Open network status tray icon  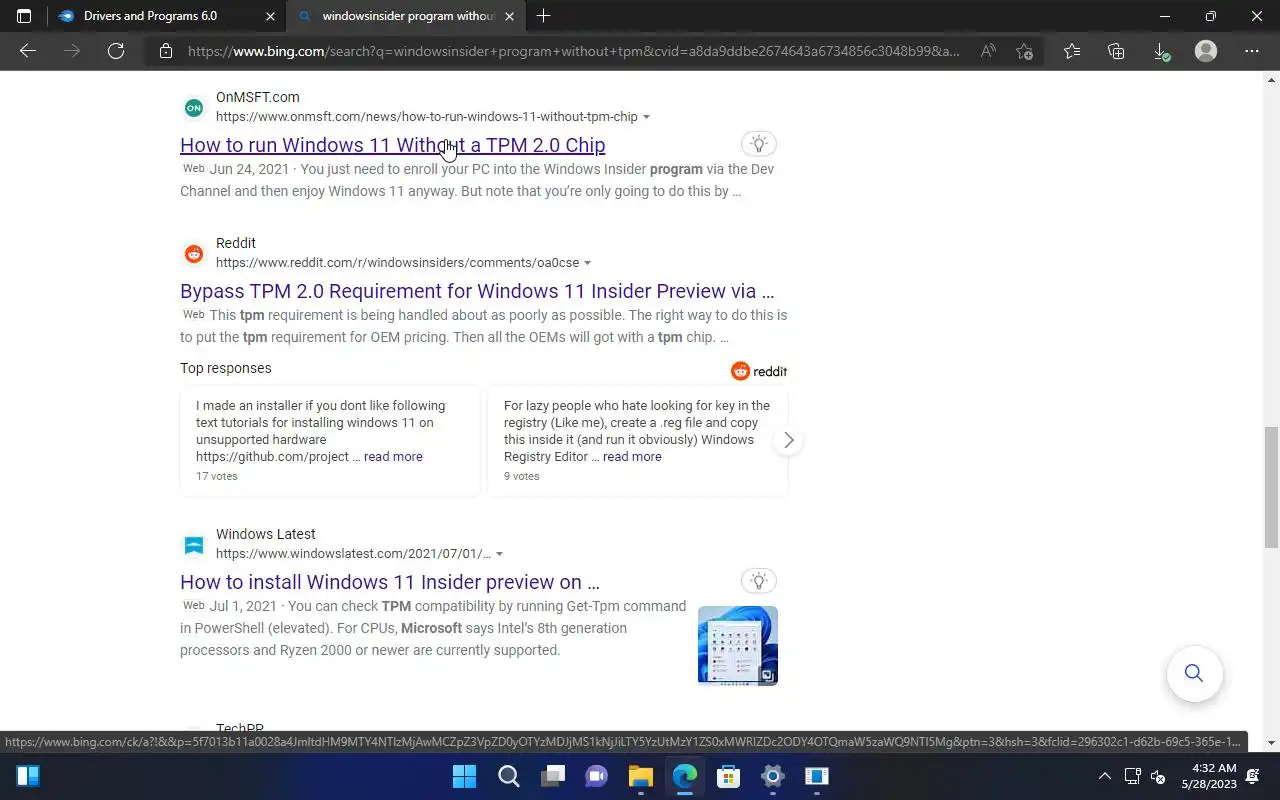(1132, 776)
